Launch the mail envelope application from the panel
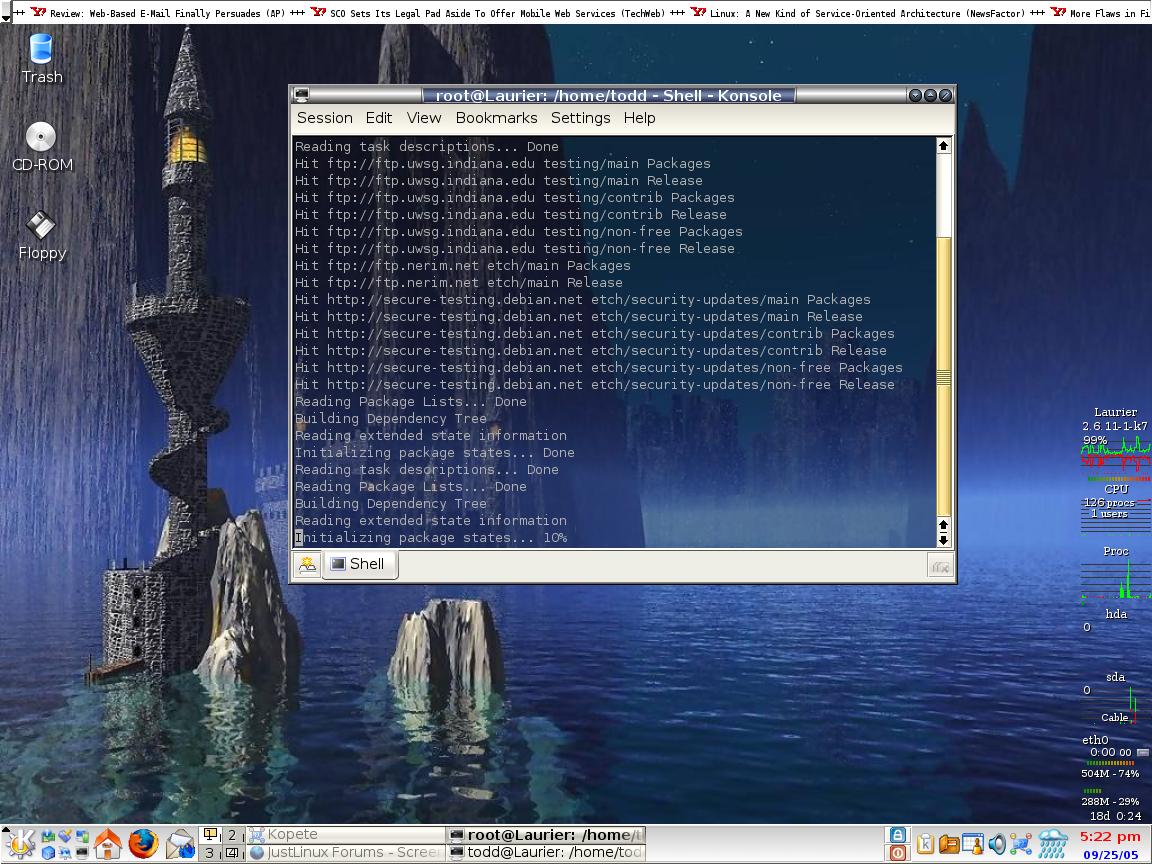The width and height of the screenshot is (1152, 864). pyautogui.click(x=180, y=843)
